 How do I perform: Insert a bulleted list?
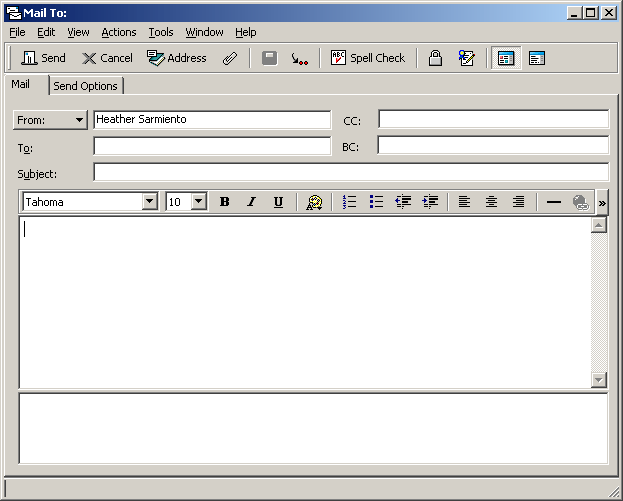(376, 202)
